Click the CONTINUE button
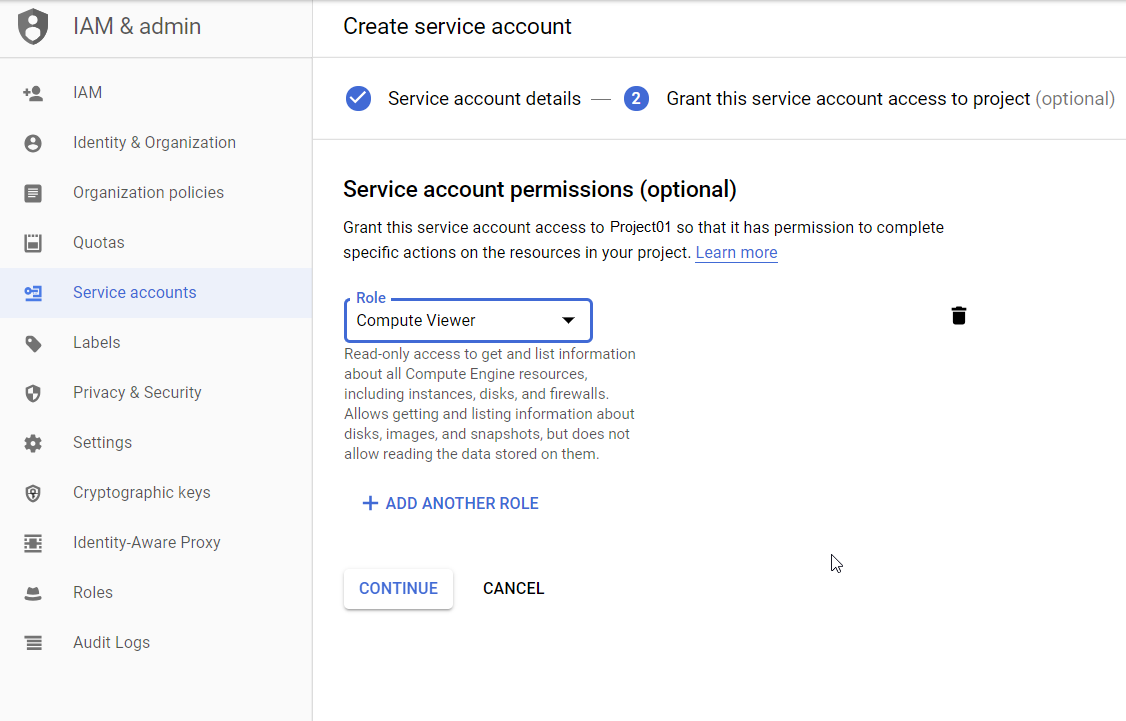This screenshot has height=721, width=1126. 398,588
